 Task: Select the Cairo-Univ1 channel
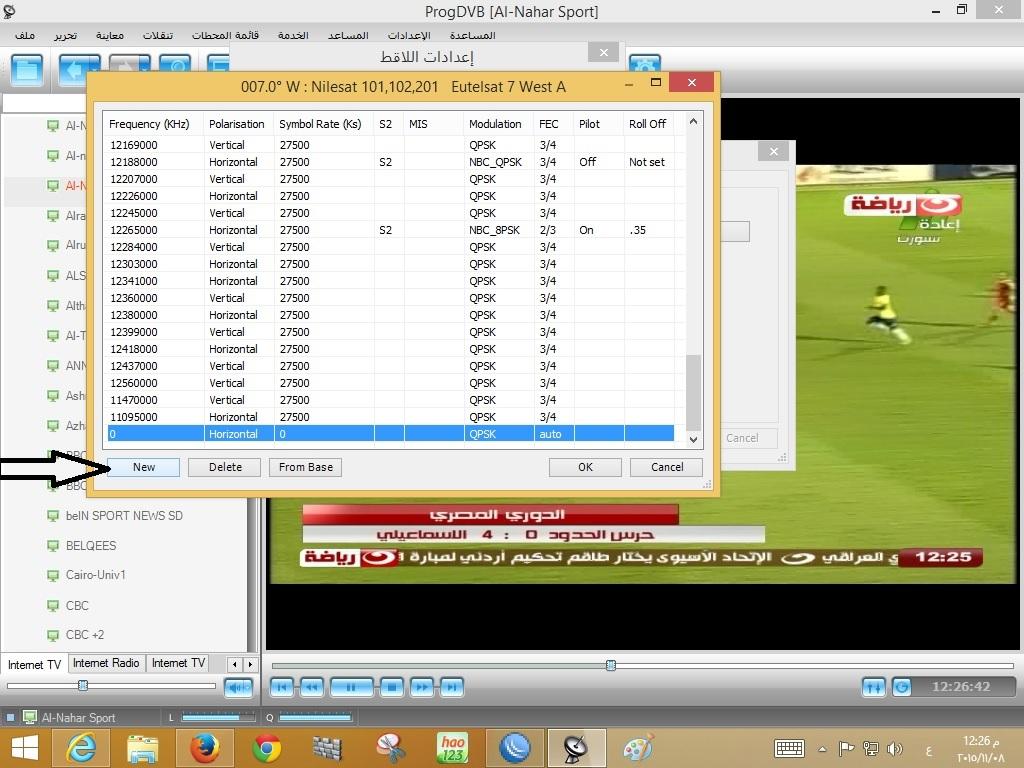(x=95, y=575)
